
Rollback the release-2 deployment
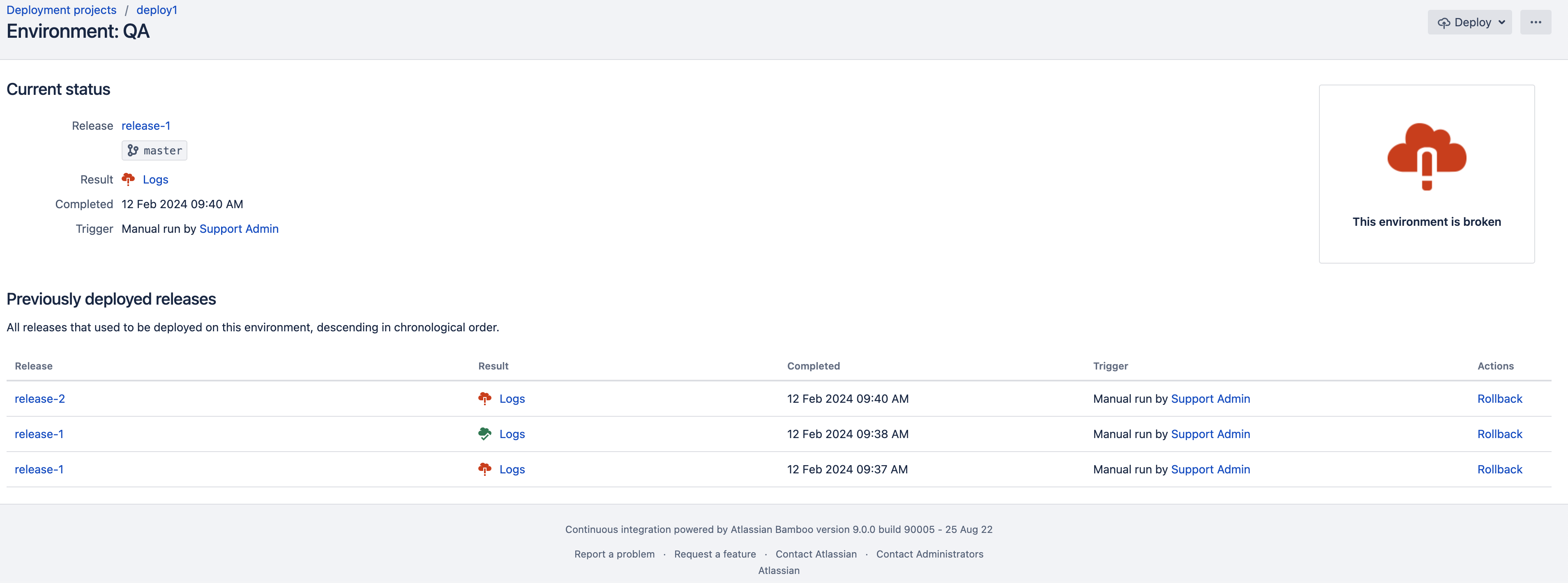[1500, 398]
